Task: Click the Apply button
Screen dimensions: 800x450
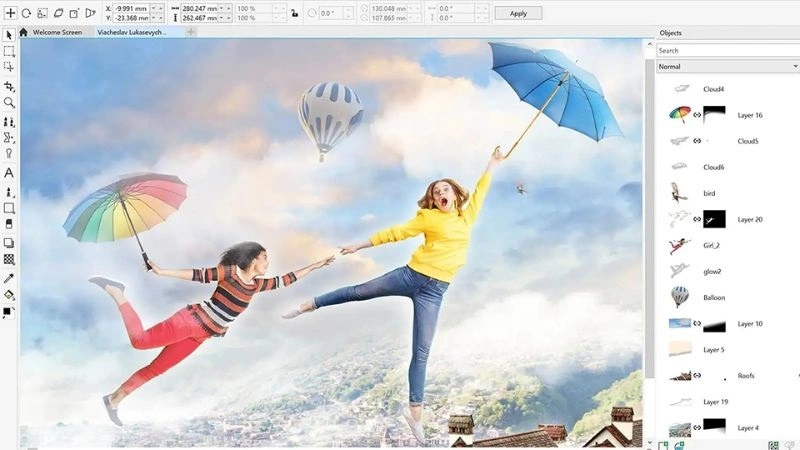Action: (x=518, y=13)
